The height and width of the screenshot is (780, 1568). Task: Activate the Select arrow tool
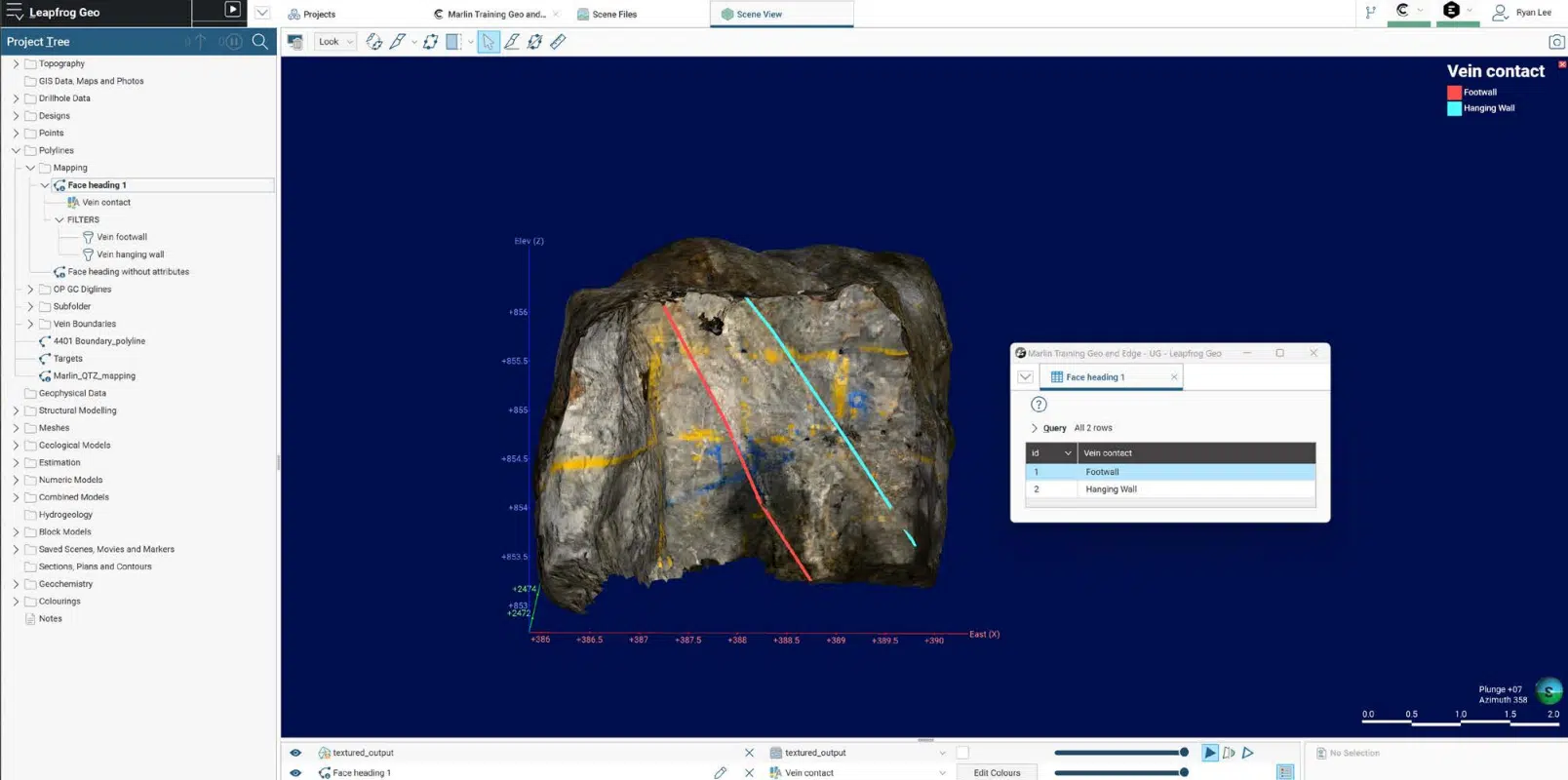point(489,41)
